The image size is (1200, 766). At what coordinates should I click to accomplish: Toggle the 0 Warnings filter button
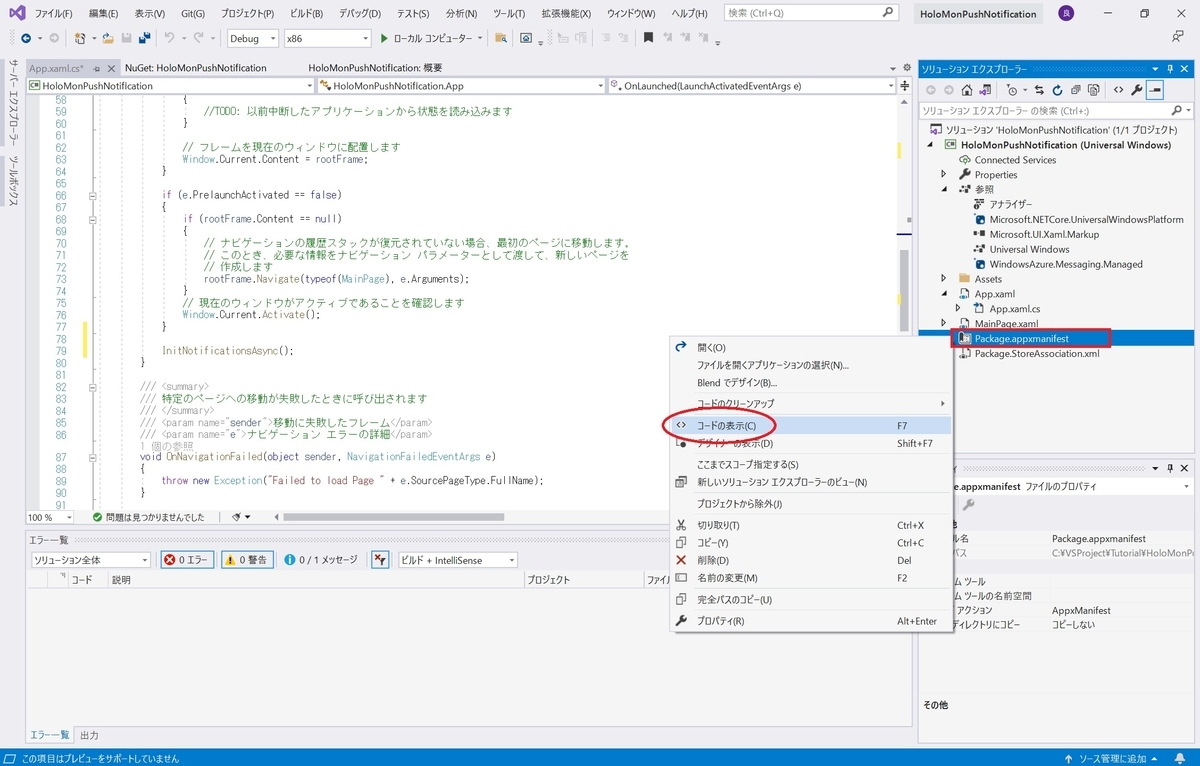(x=246, y=560)
